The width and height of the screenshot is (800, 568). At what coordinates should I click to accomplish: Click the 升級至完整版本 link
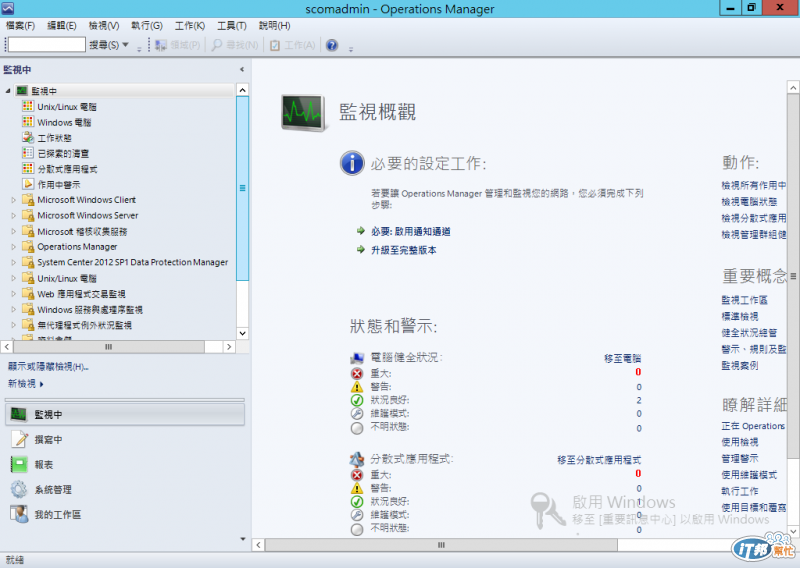(404, 250)
